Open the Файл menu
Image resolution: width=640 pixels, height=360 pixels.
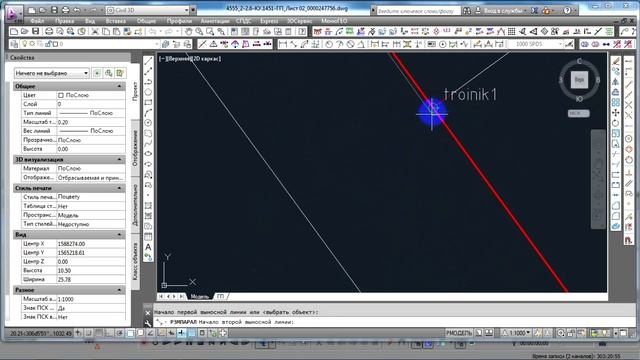point(37,21)
